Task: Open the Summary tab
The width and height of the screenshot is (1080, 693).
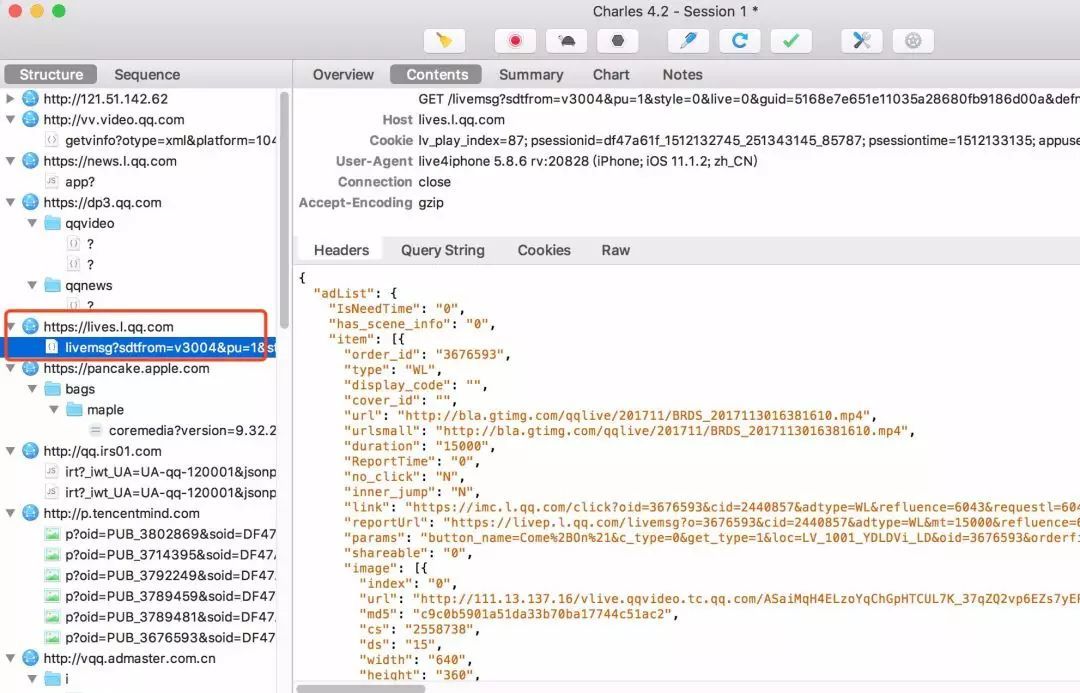Action: (530, 75)
